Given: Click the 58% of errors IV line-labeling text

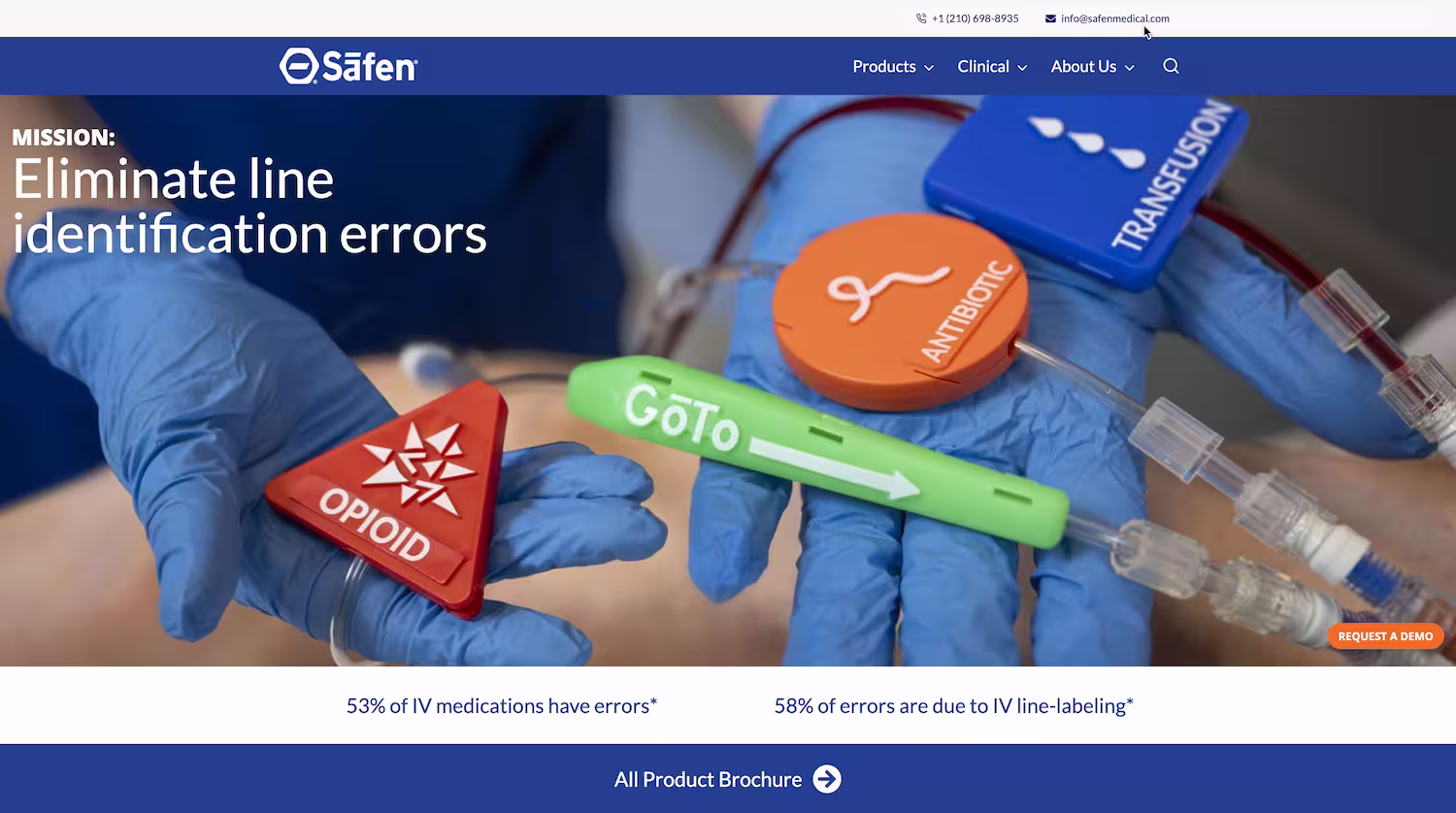Looking at the screenshot, I should click(x=953, y=706).
